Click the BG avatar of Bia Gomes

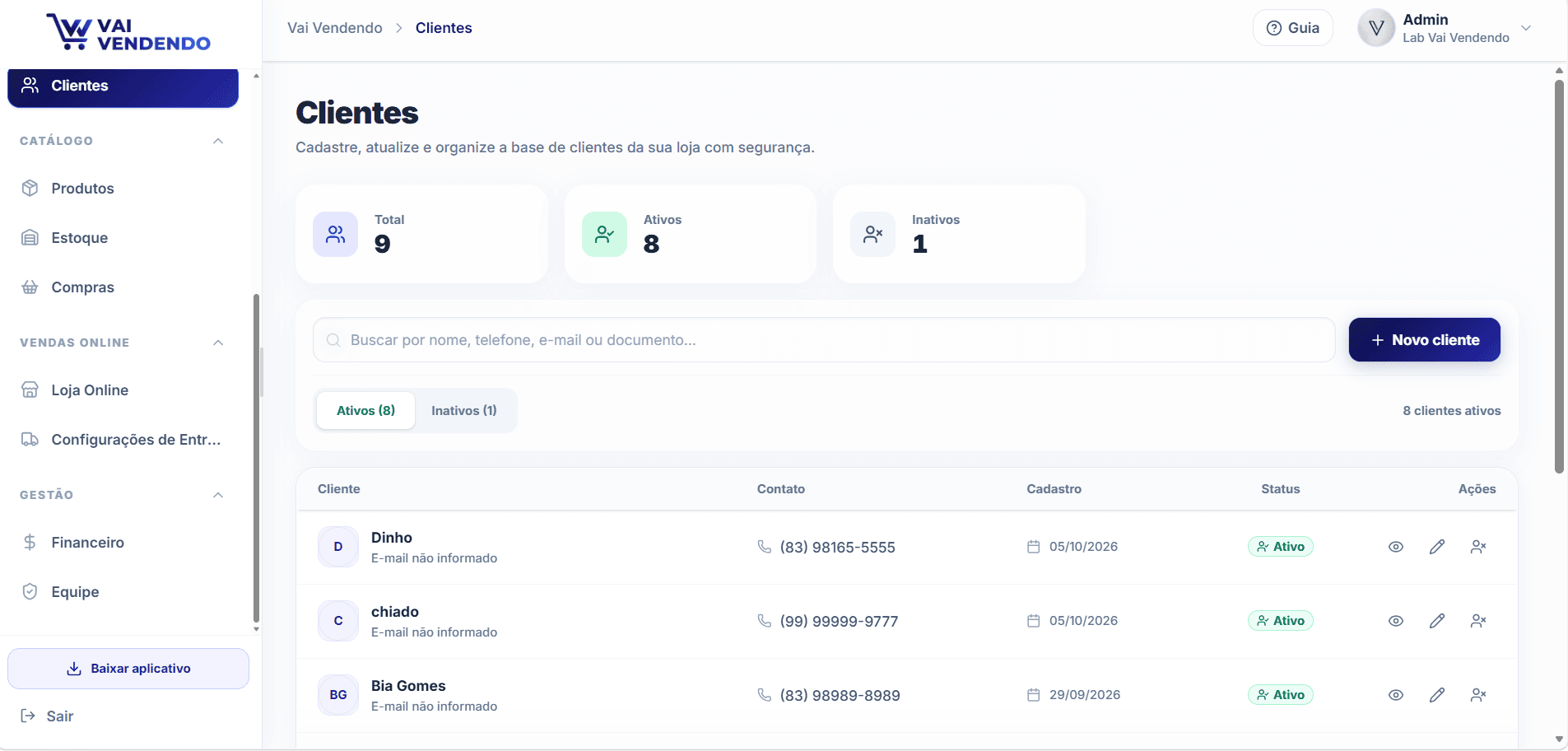[x=338, y=695]
